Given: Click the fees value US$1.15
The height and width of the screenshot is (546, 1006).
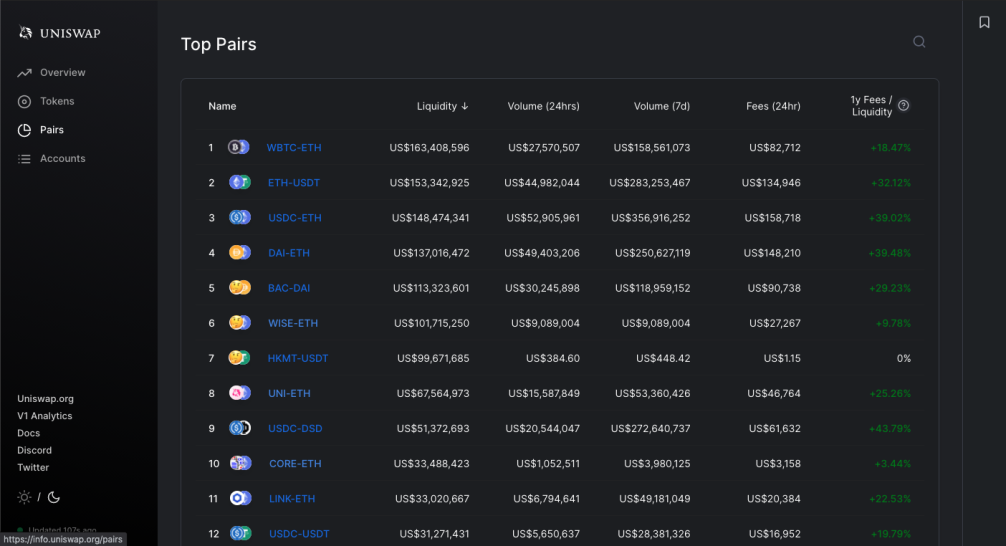Looking at the screenshot, I should click(x=782, y=358).
